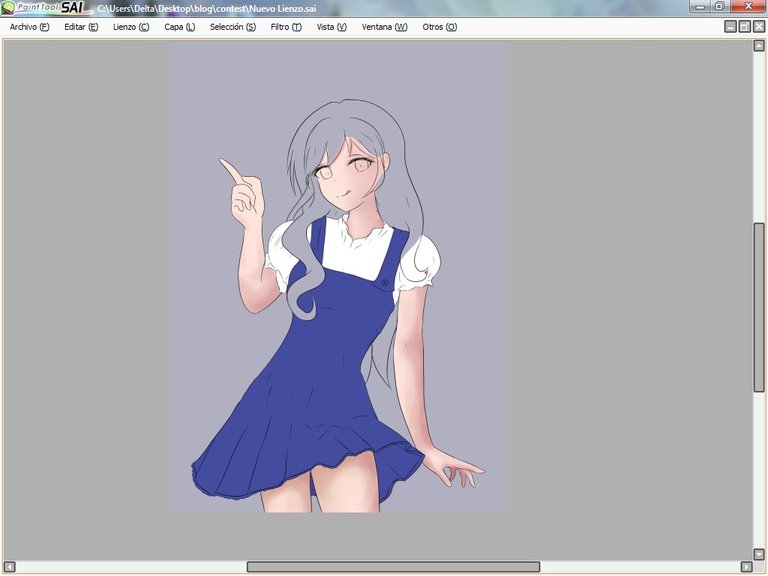The image size is (768, 576).
Task: Open the Filtro menu
Action: 286,27
